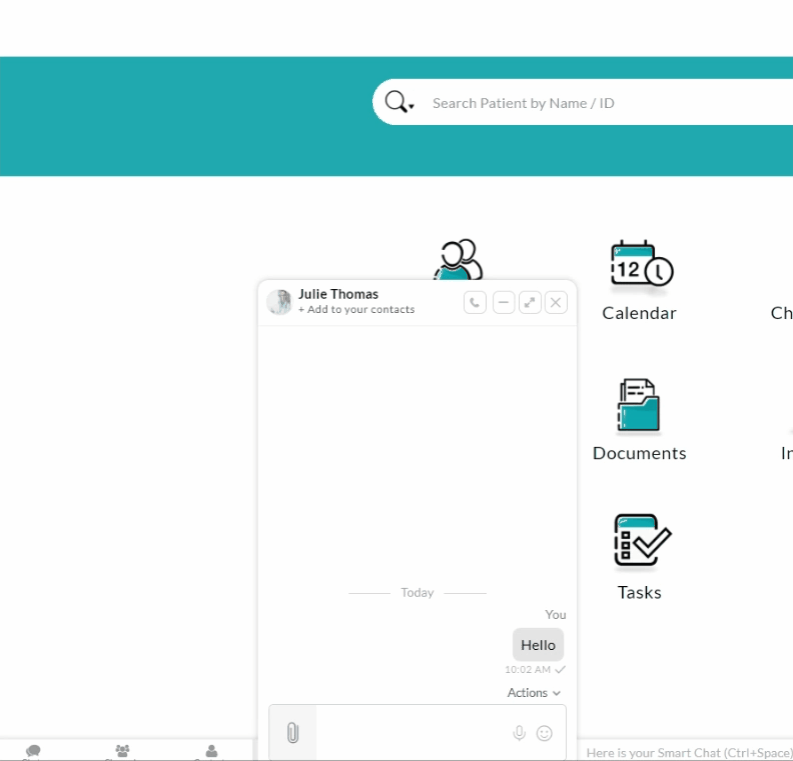Click the microphone voice message icon
793x761 pixels.
pos(519,733)
